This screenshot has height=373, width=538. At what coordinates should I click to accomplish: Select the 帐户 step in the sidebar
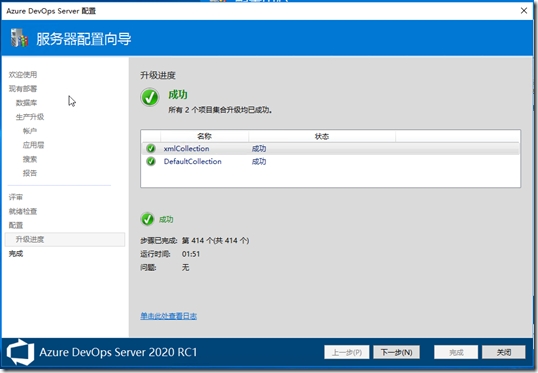click(30, 131)
